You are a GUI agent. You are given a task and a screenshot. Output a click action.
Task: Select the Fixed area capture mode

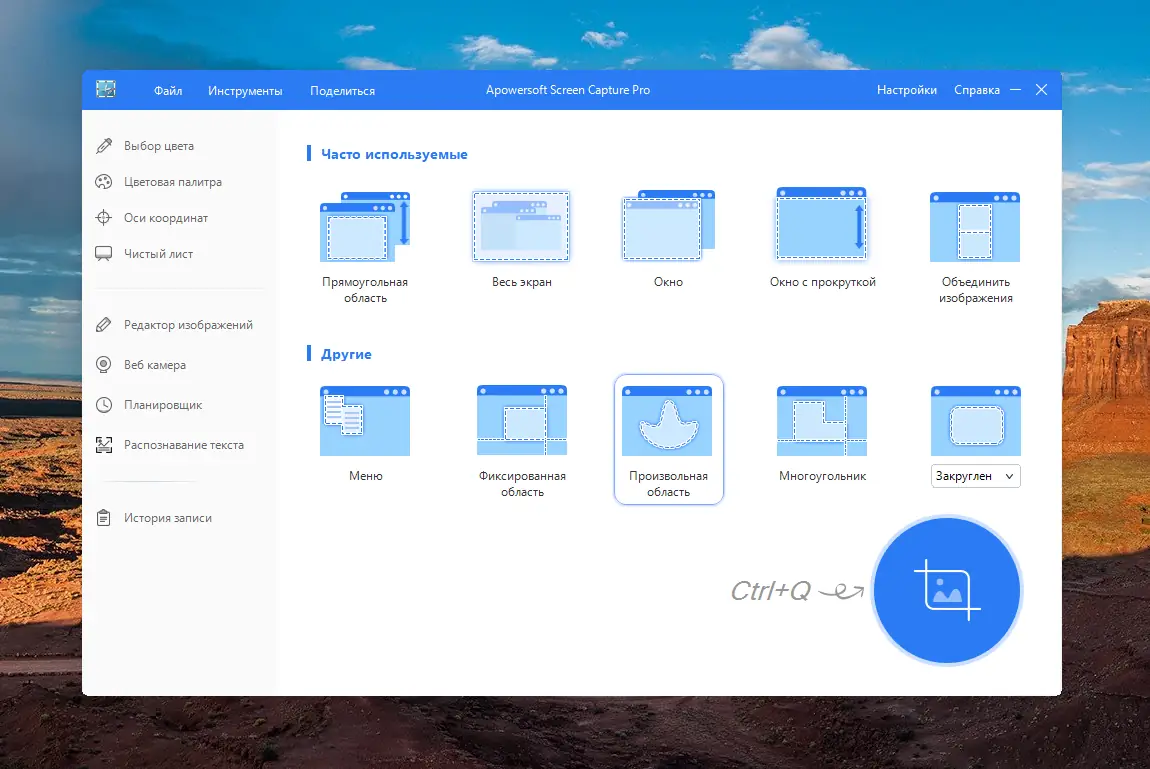tap(520, 420)
